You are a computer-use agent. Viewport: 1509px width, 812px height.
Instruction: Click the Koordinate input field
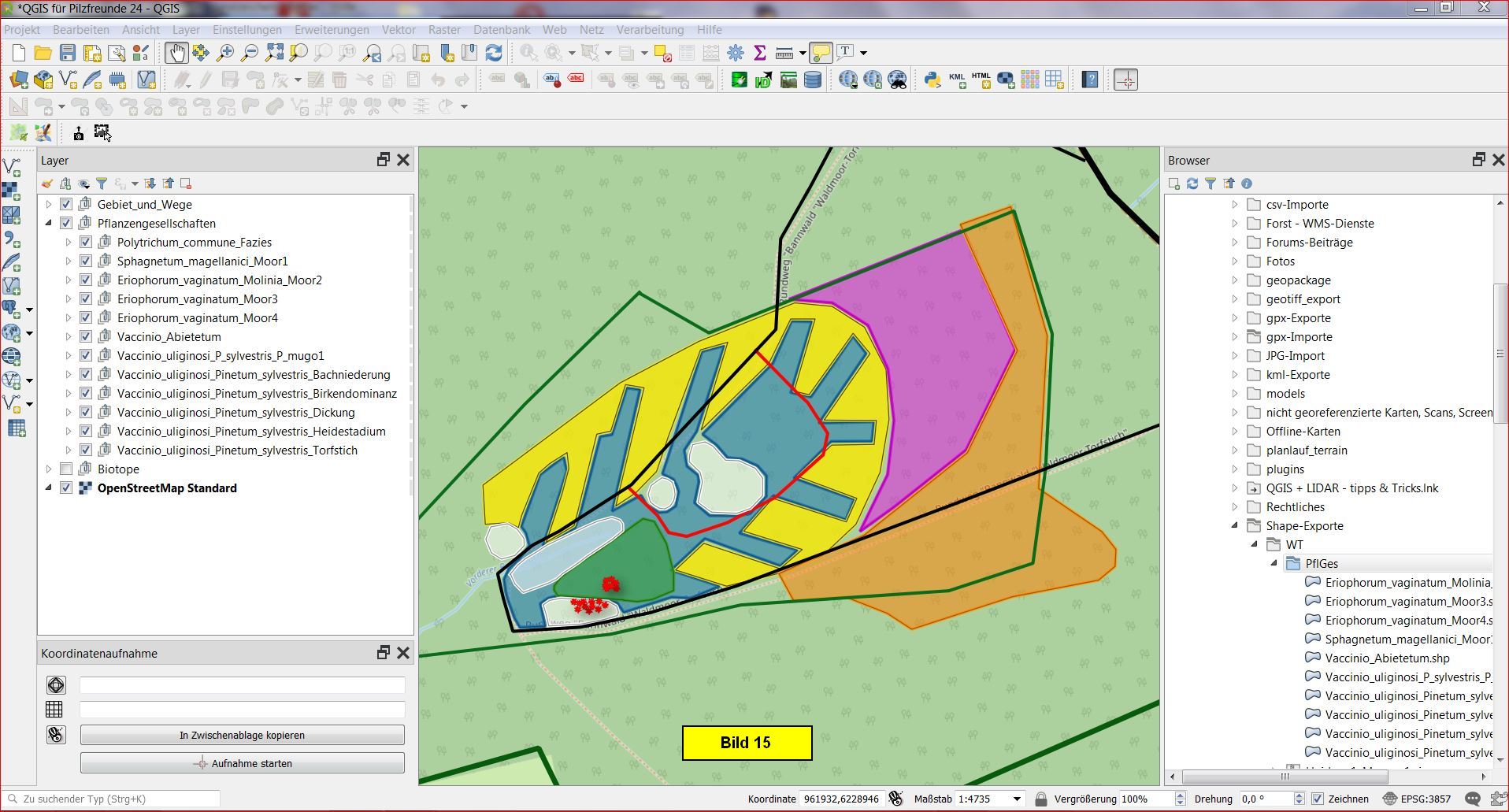coord(840,799)
